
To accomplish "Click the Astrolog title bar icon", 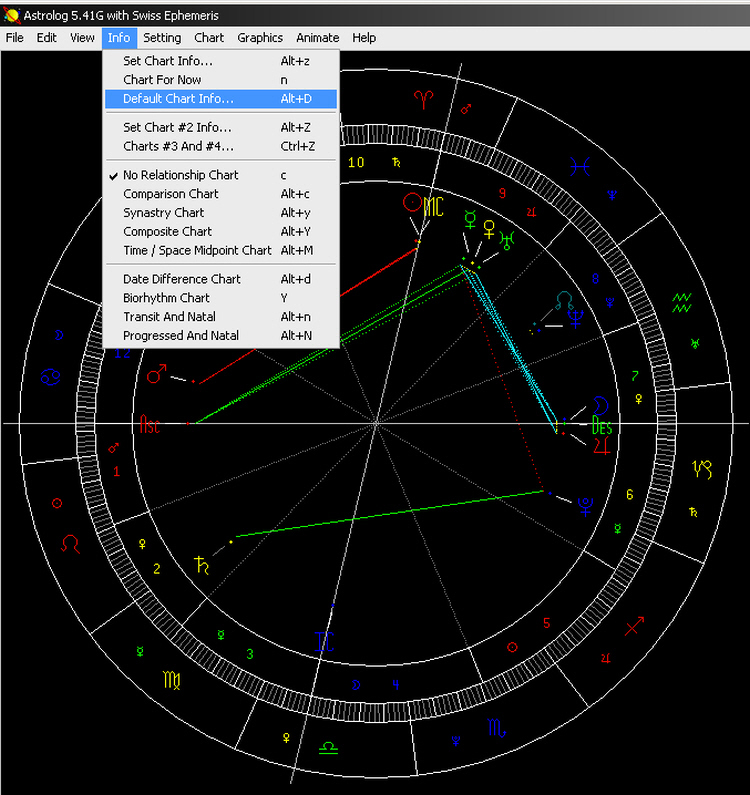I will pos(11,16).
